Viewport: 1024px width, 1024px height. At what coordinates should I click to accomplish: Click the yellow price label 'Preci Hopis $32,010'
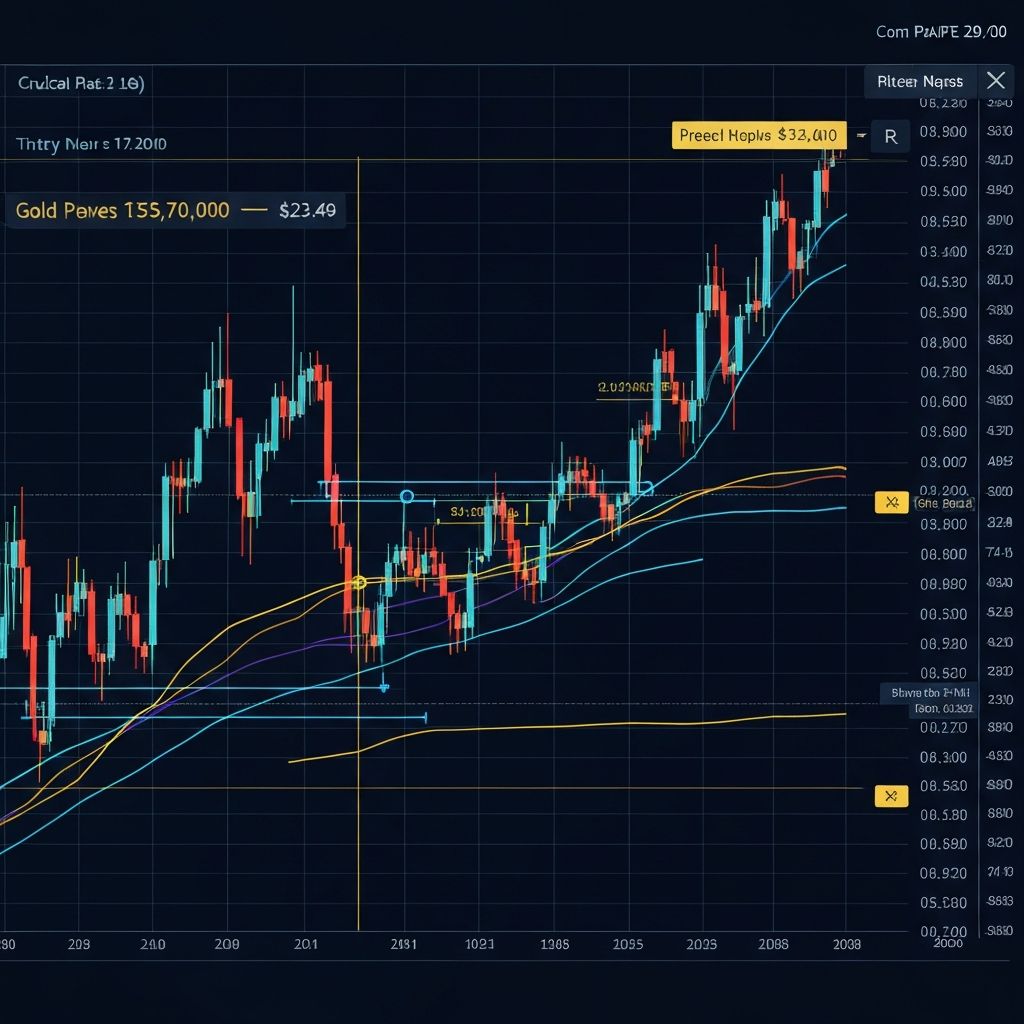pos(758,134)
